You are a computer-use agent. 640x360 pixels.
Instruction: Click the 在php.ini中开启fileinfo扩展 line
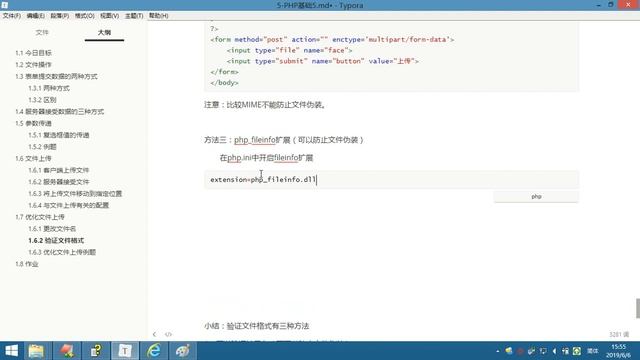(x=266, y=158)
